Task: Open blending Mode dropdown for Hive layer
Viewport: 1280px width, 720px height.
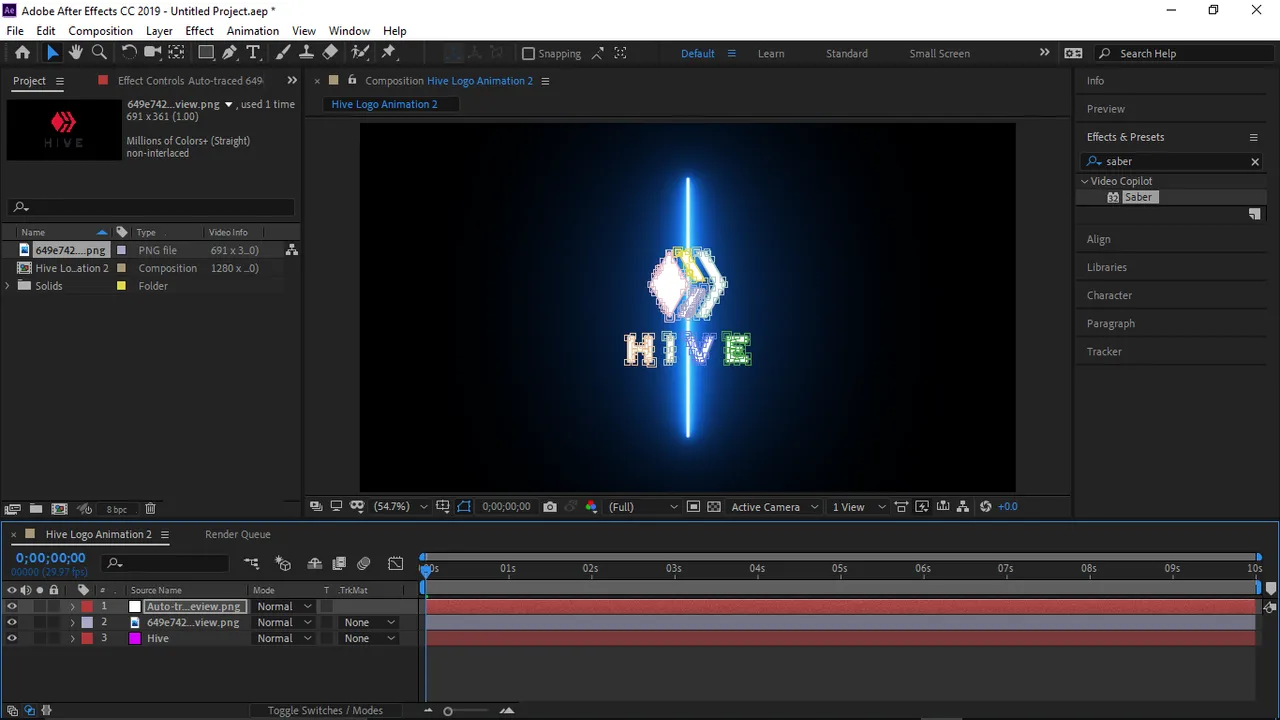Action: 284,638
